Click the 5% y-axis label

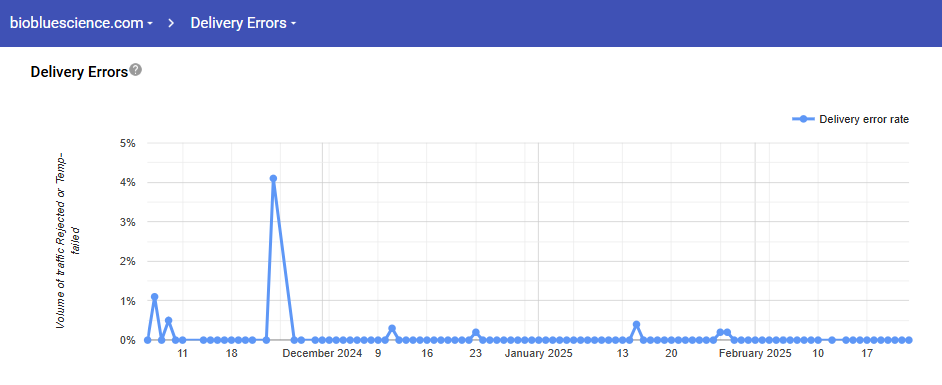pyautogui.click(x=129, y=143)
